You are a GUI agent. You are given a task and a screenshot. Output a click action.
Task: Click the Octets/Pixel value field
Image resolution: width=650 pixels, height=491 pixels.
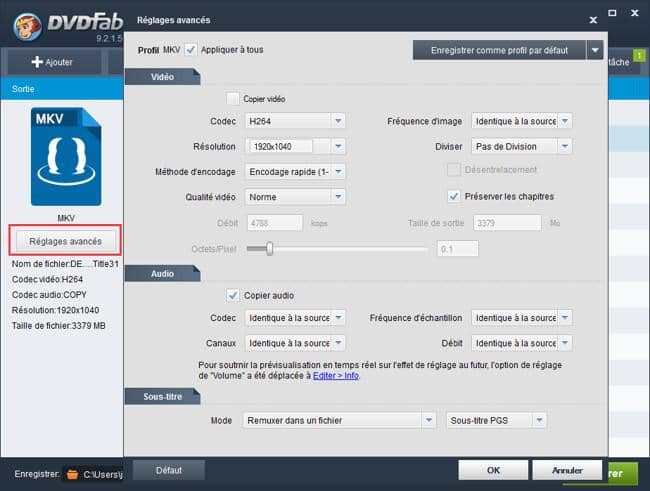[x=458, y=249]
